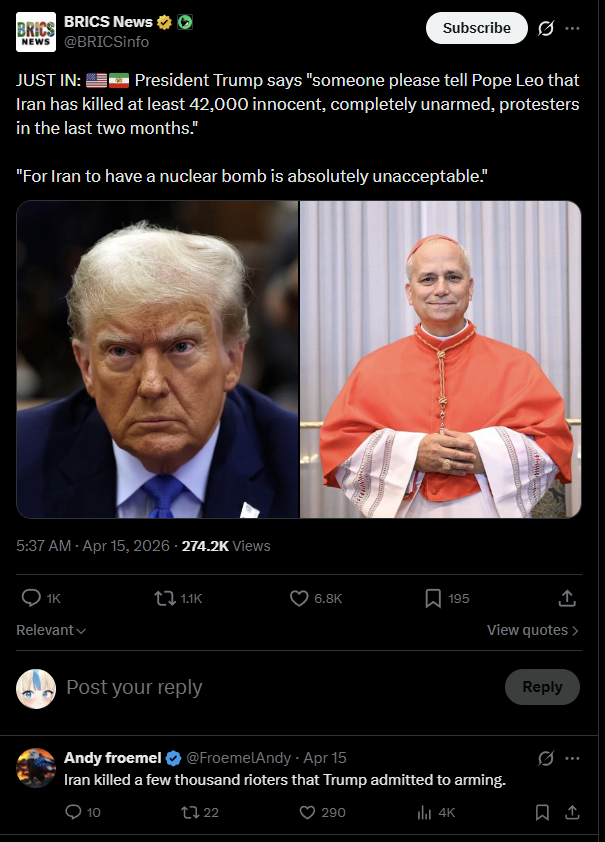Image resolution: width=605 pixels, height=842 pixels.
Task: Open the BRICS News profile avatar
Action: [36, 32]
